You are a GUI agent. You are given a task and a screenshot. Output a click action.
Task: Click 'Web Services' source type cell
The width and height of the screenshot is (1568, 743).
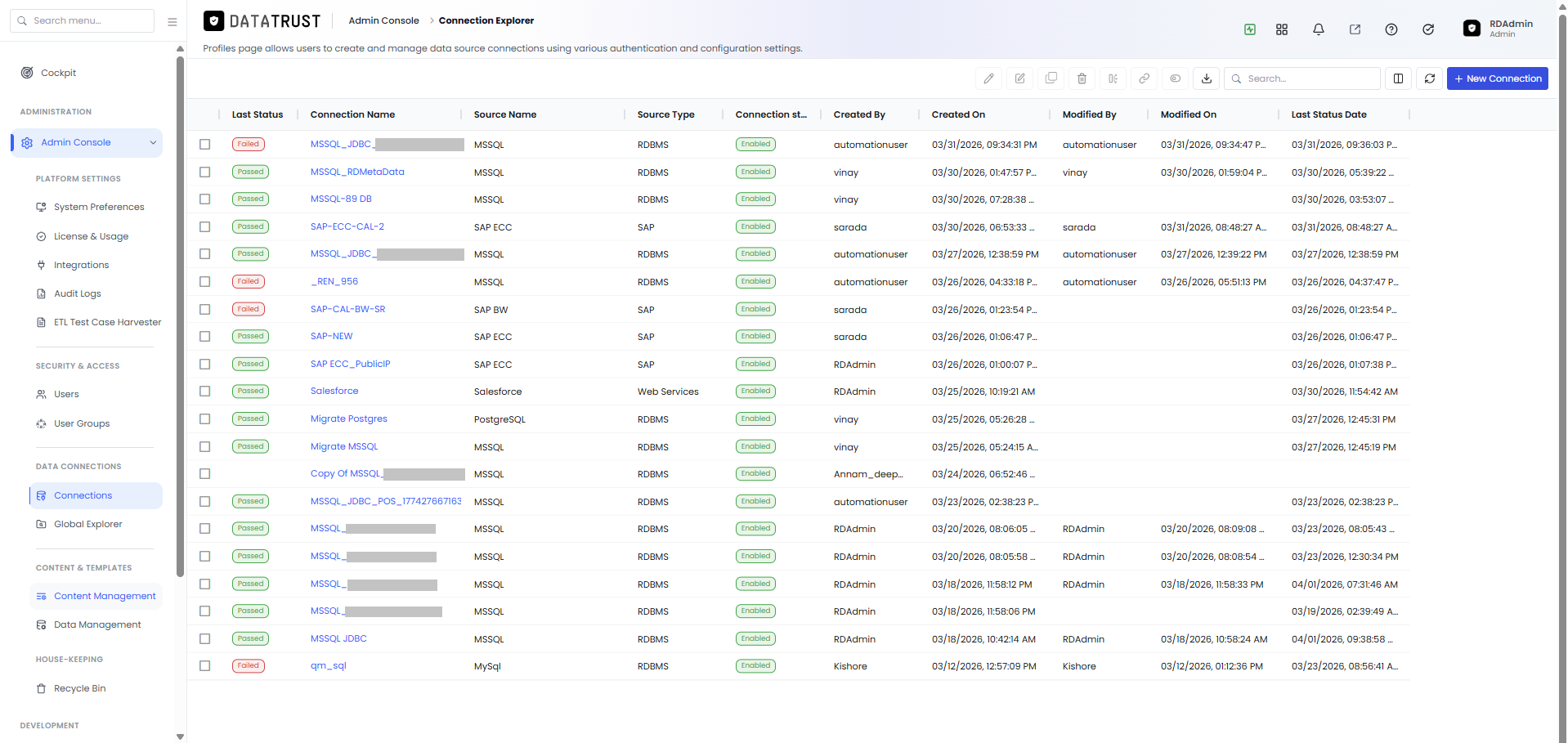668,392
